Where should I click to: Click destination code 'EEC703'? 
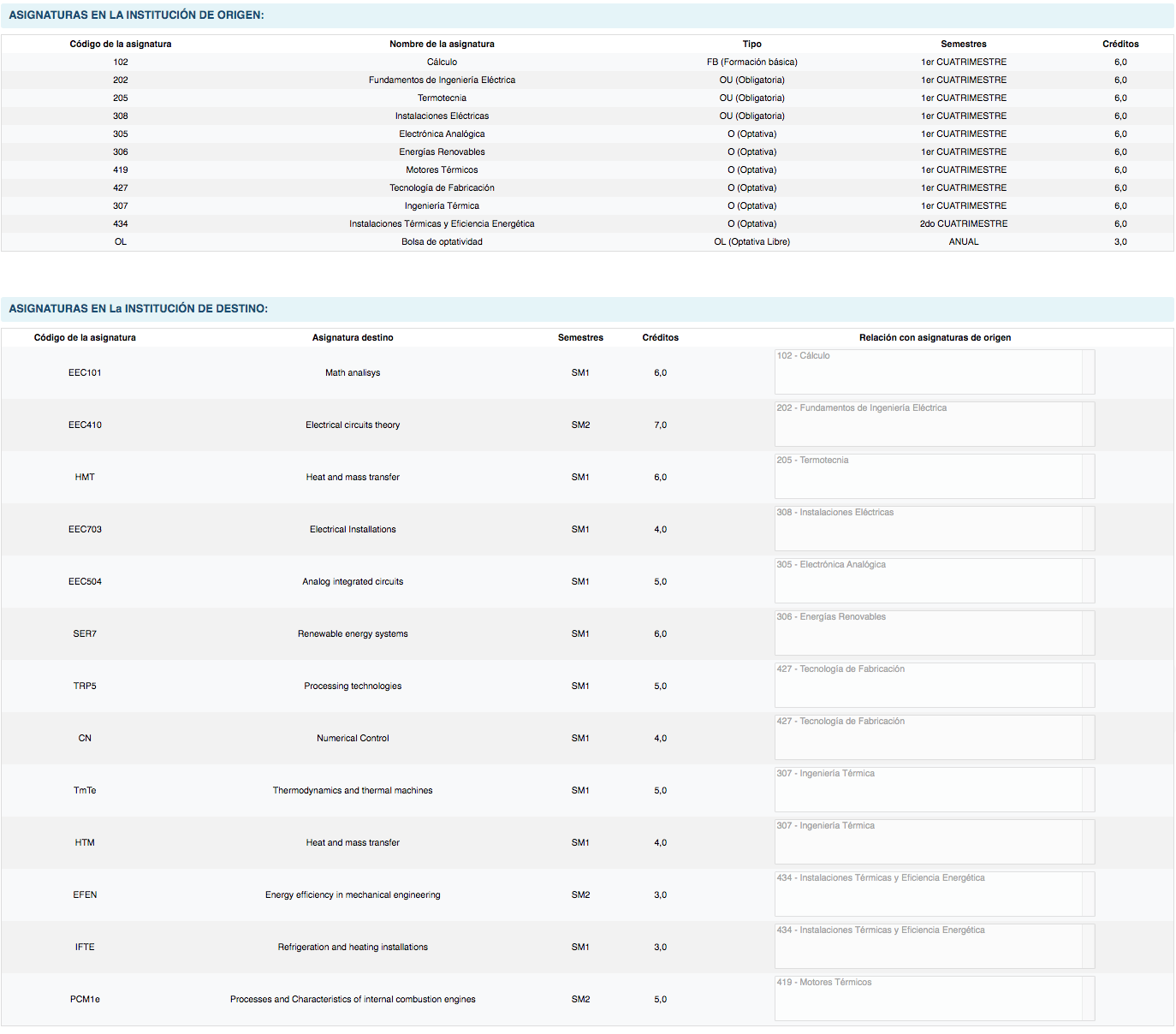tap(85, 529)
